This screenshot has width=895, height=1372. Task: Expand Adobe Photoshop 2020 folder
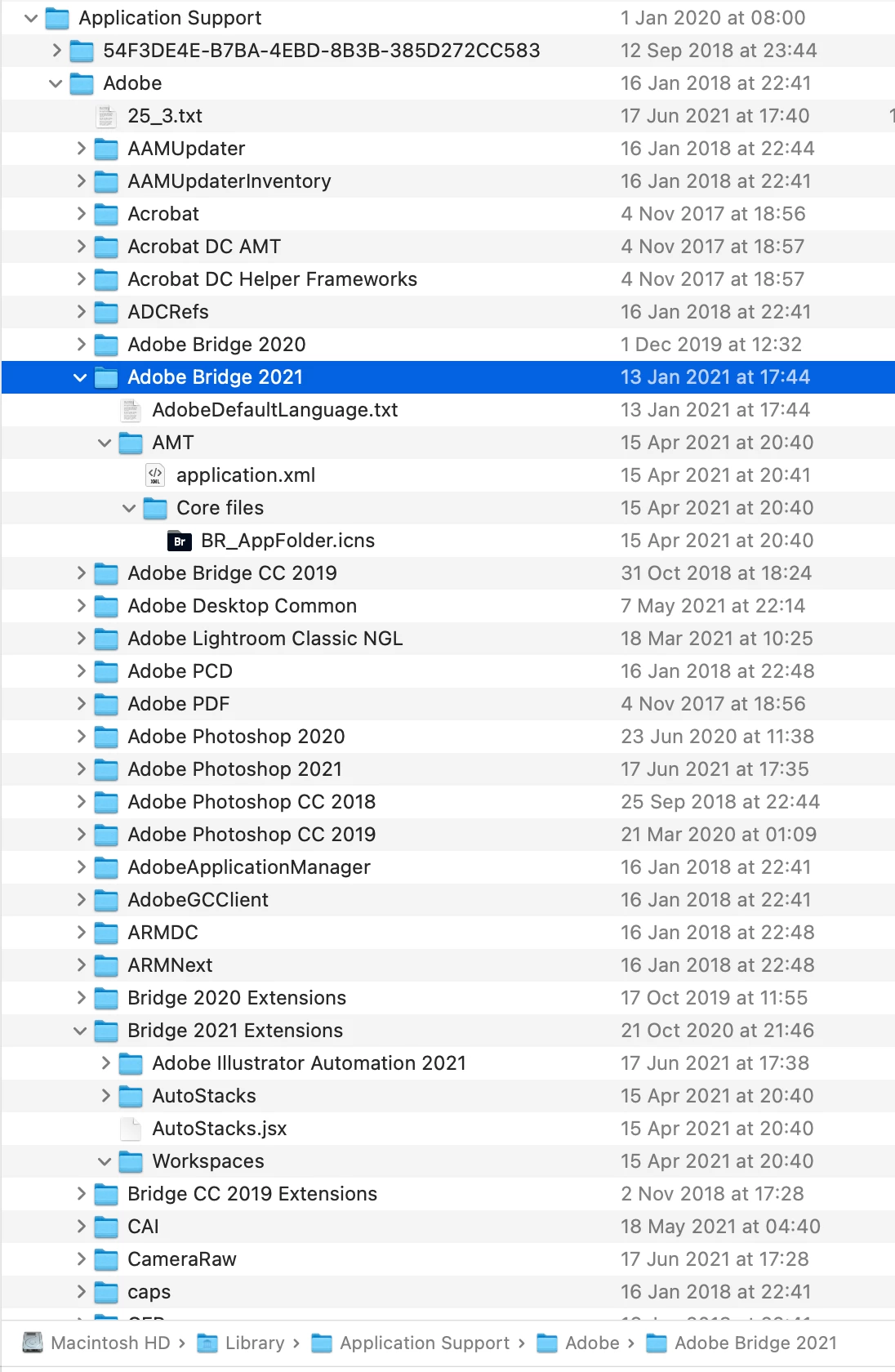coord(81,737)
